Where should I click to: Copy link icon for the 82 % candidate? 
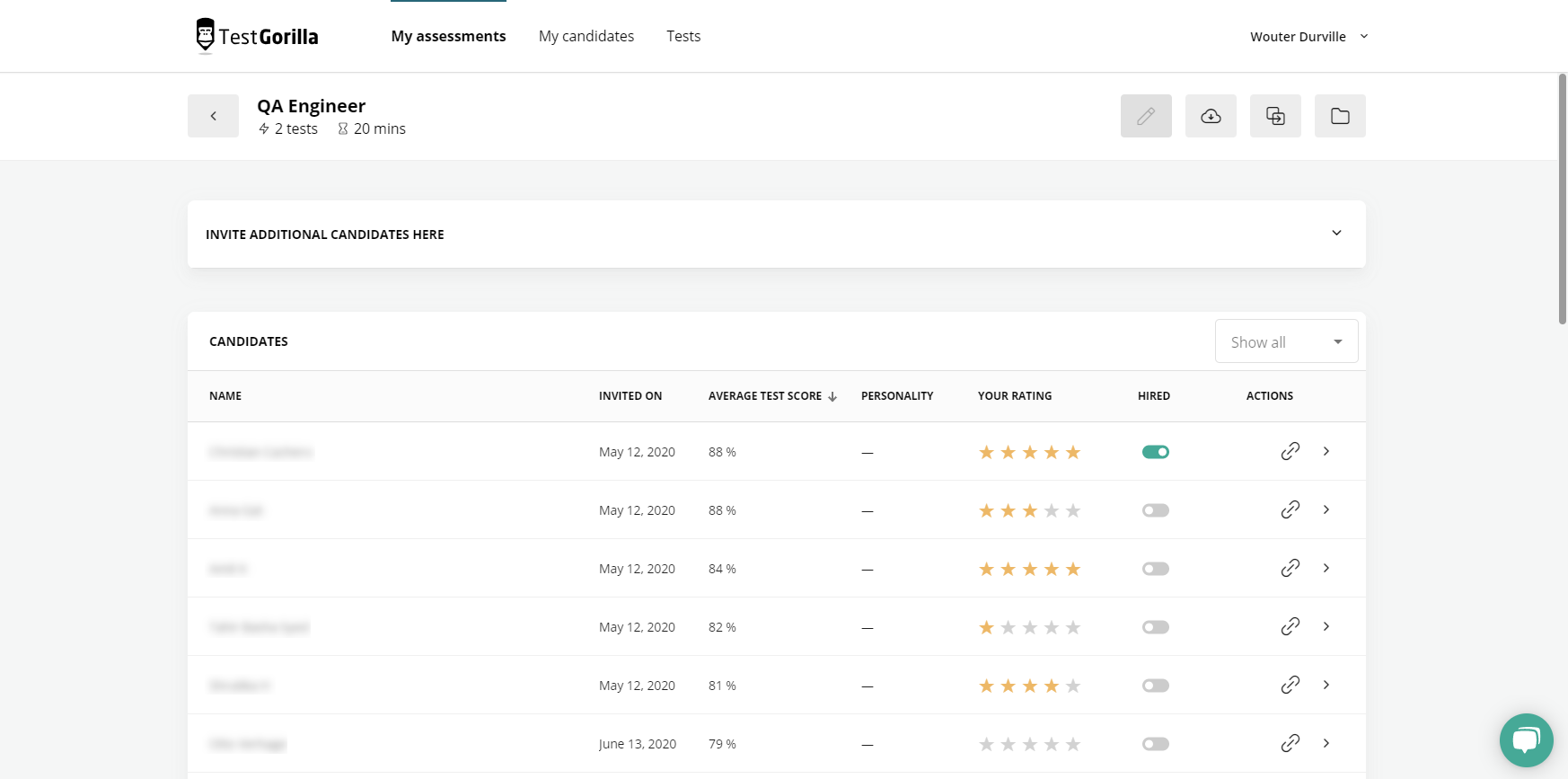tap(1291, 626)
